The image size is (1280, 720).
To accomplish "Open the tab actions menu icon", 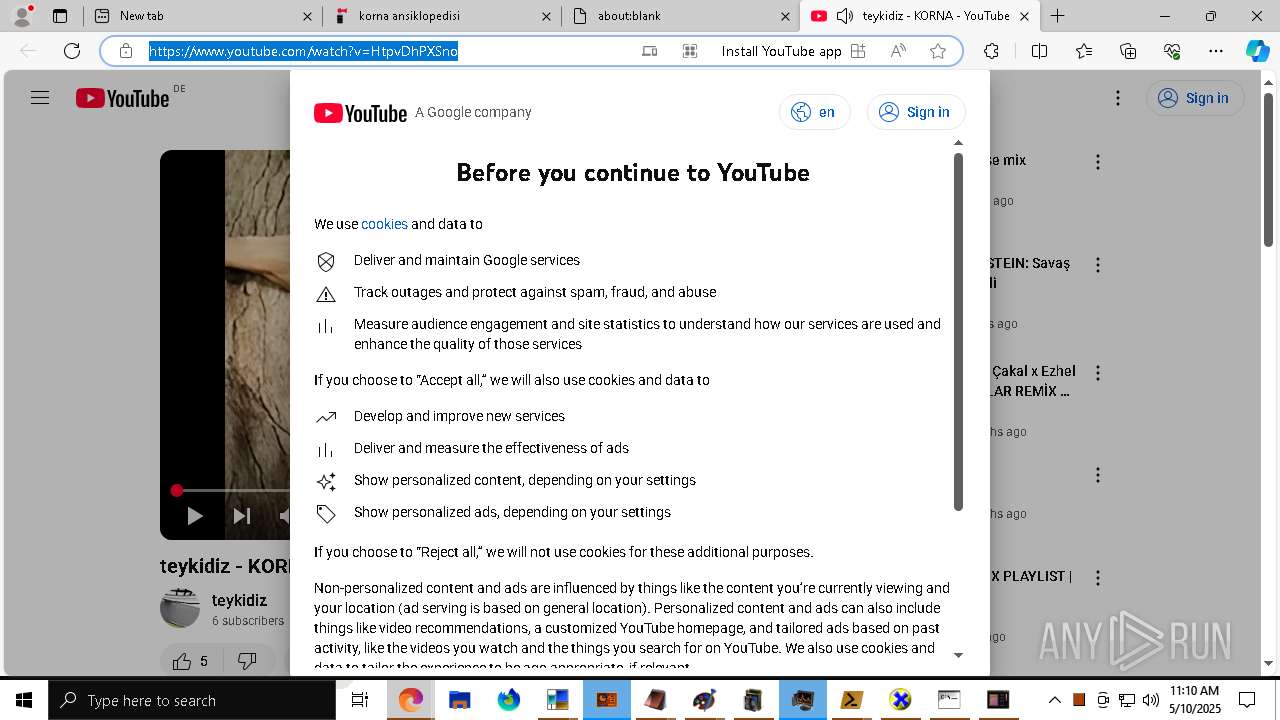I will tap(60, 16).
